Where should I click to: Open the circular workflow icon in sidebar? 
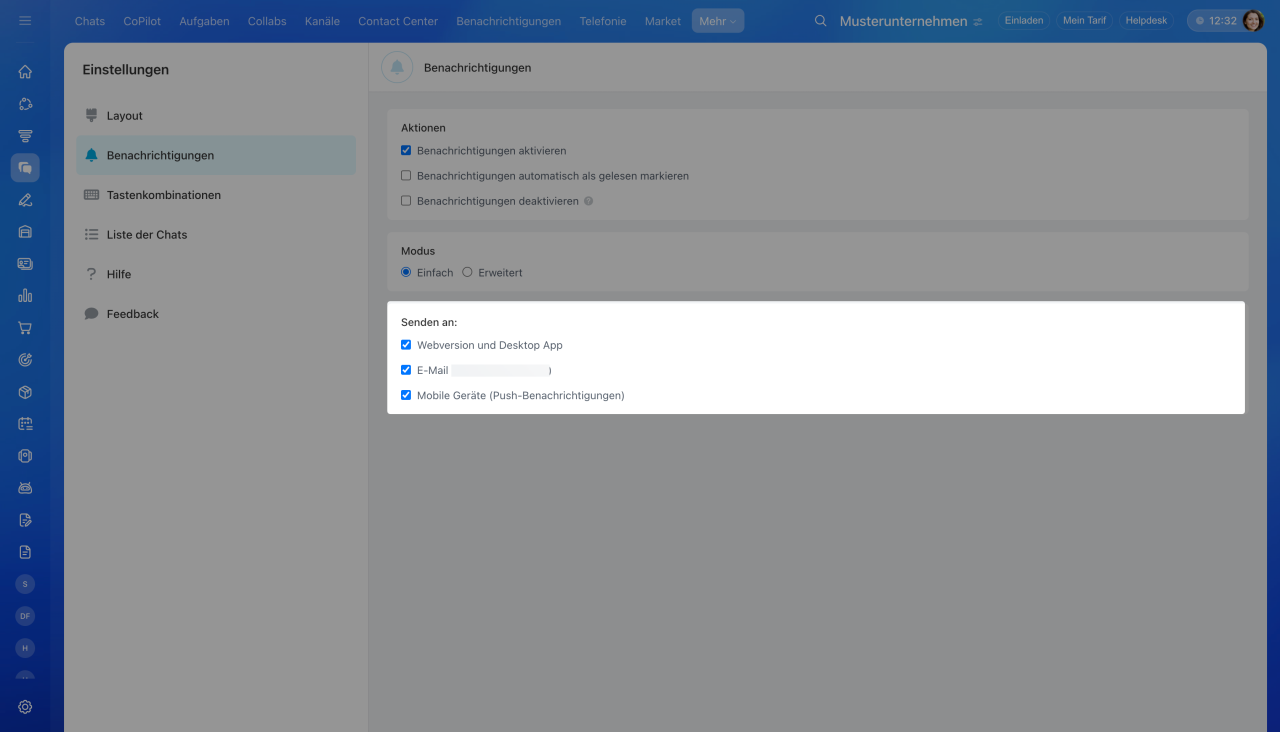[25, 104]
